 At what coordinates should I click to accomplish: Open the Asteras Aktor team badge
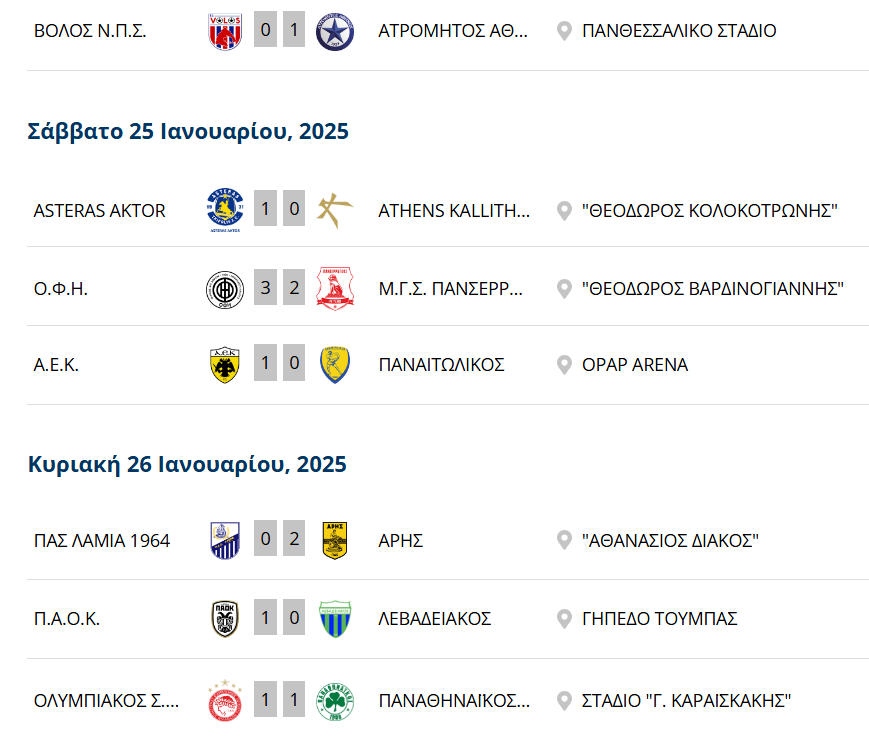point(225,210)
